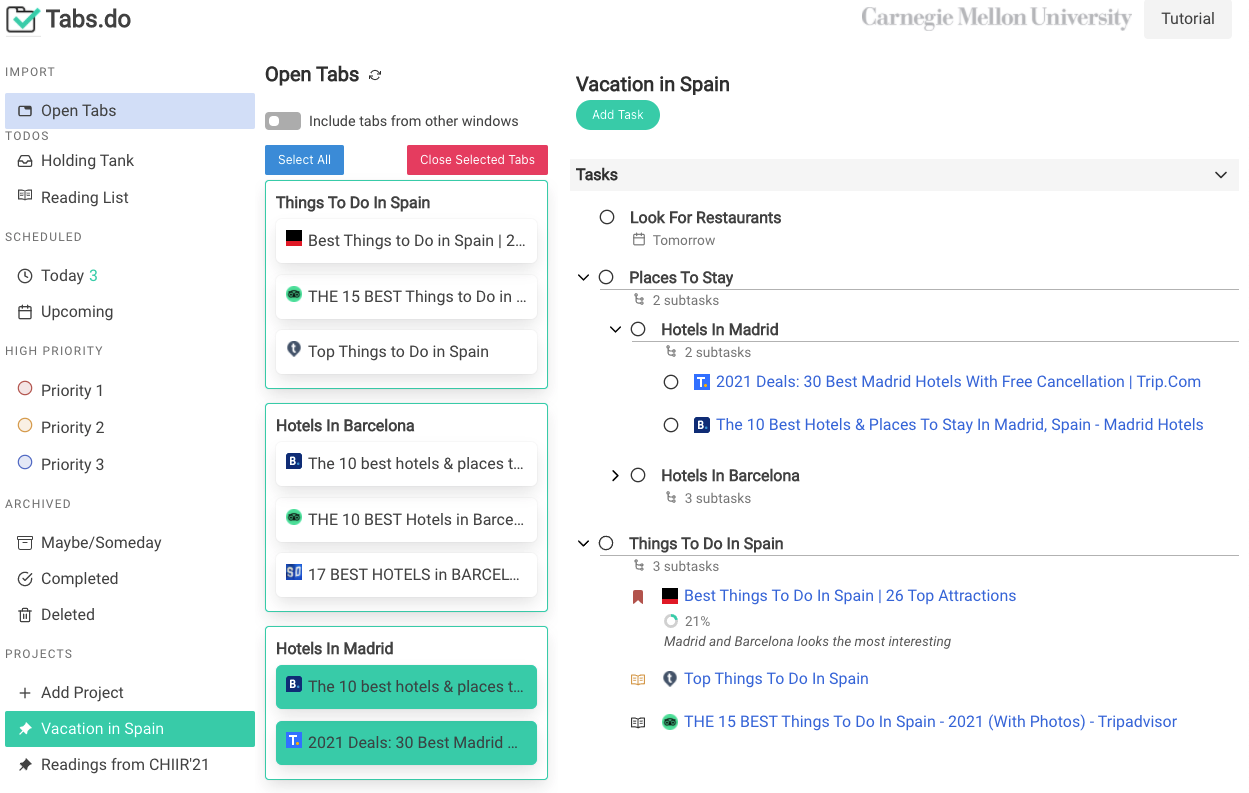Check off the Hotels In Madrid task
Image resolution: width=1249 pixels, height=793 pixels.
(639, 329)
